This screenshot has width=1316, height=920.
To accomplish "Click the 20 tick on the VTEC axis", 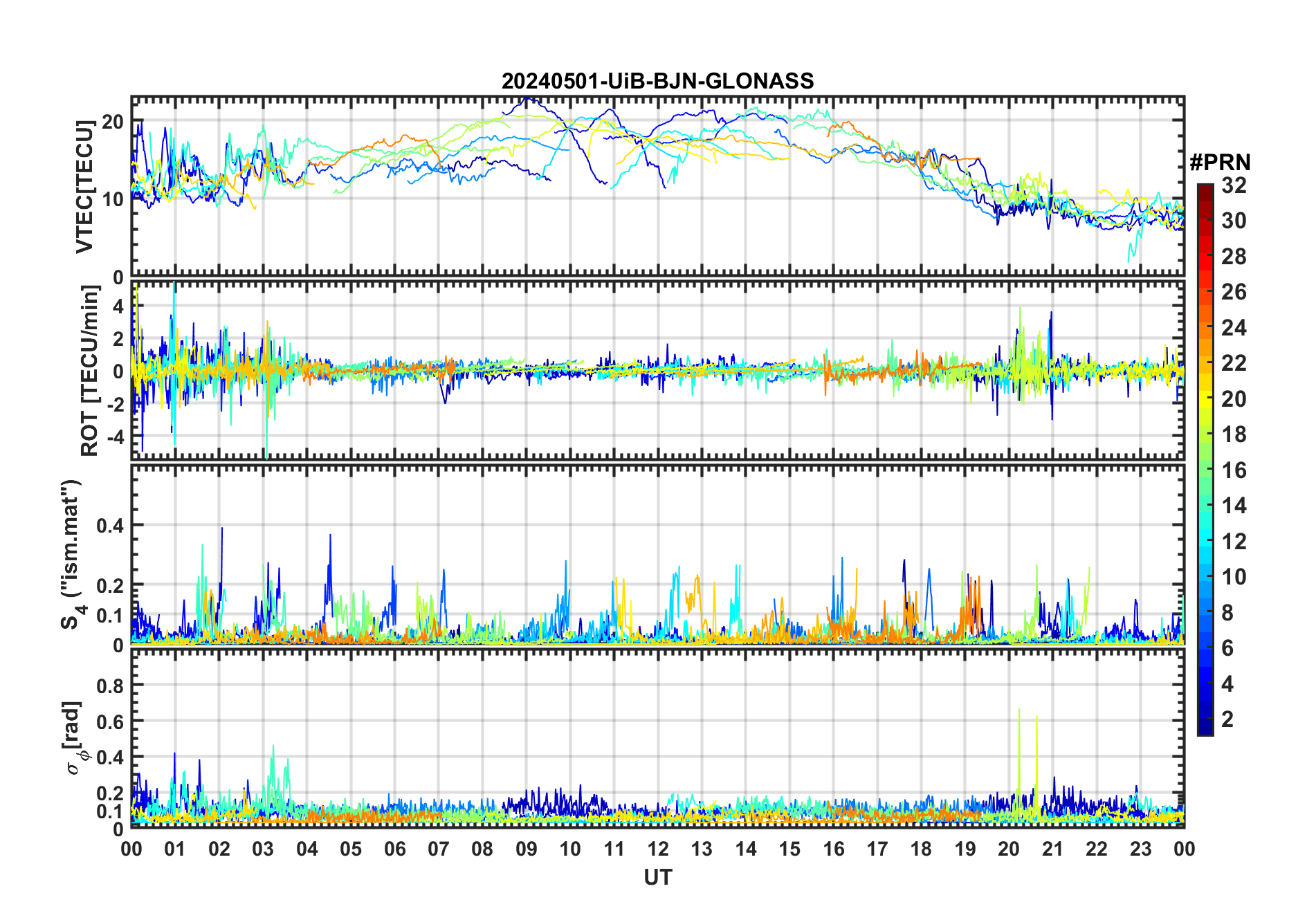I will pyautogui.click(x=113, y=122).
